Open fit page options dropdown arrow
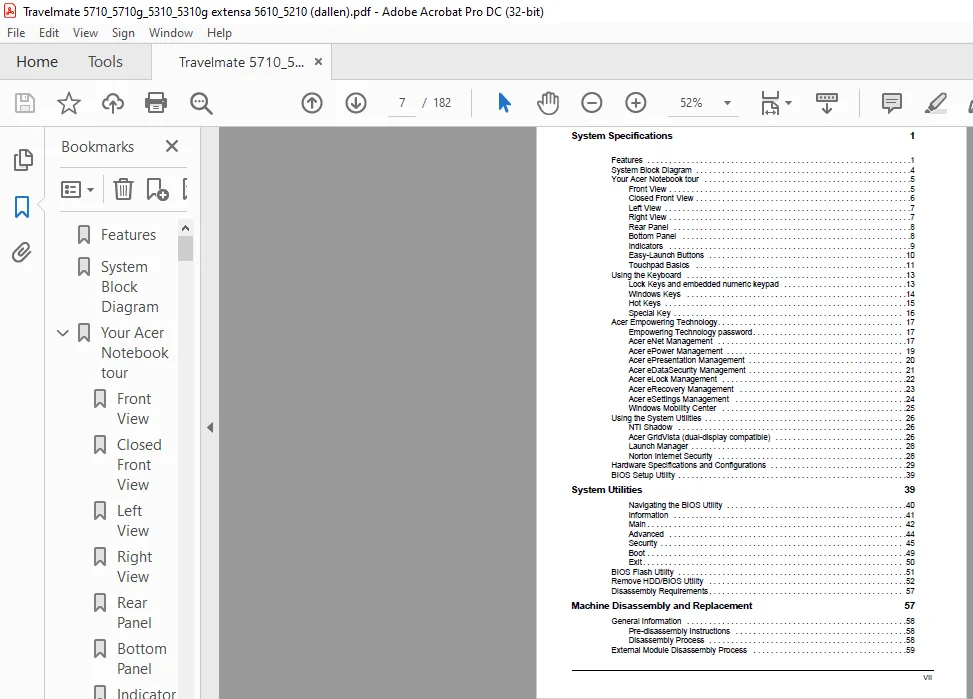 [x=789, y=103]
